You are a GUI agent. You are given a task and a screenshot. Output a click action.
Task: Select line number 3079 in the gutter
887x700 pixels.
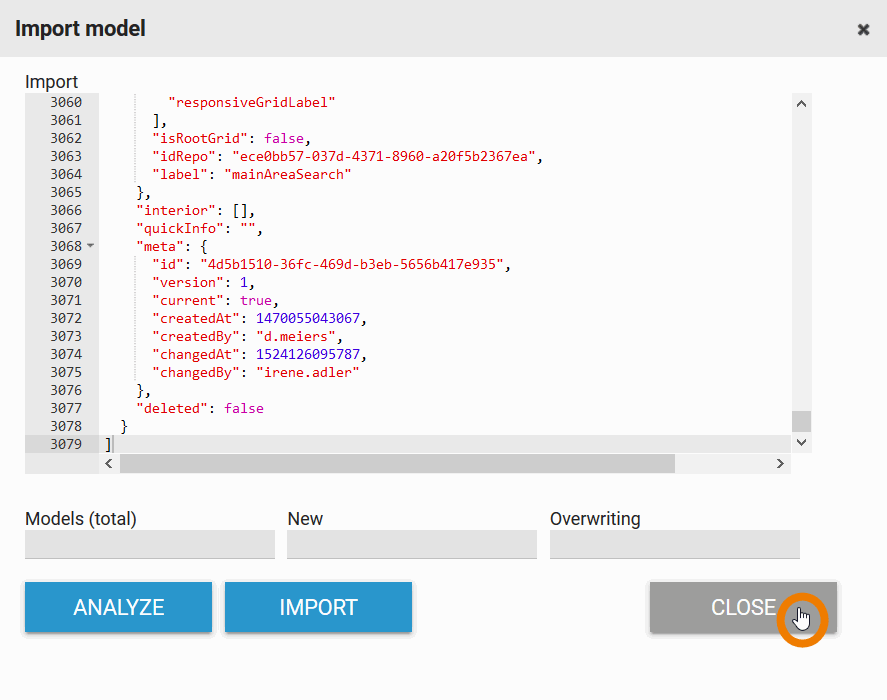pos(65,444)
